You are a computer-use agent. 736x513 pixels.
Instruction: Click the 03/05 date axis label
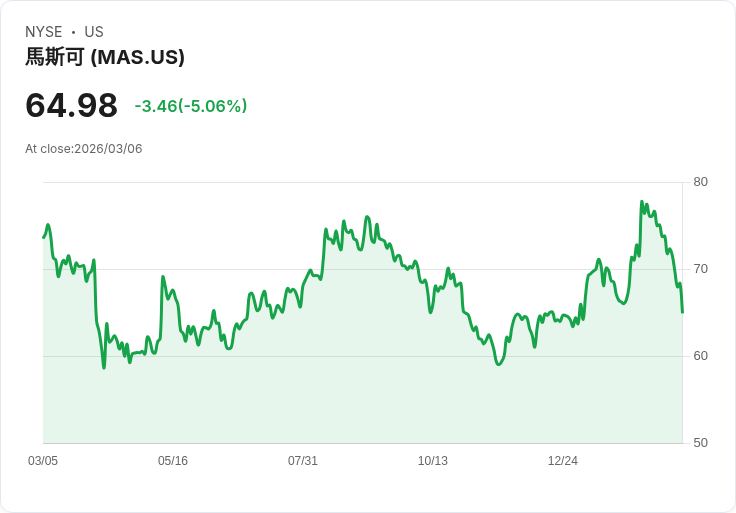(43, 461)
